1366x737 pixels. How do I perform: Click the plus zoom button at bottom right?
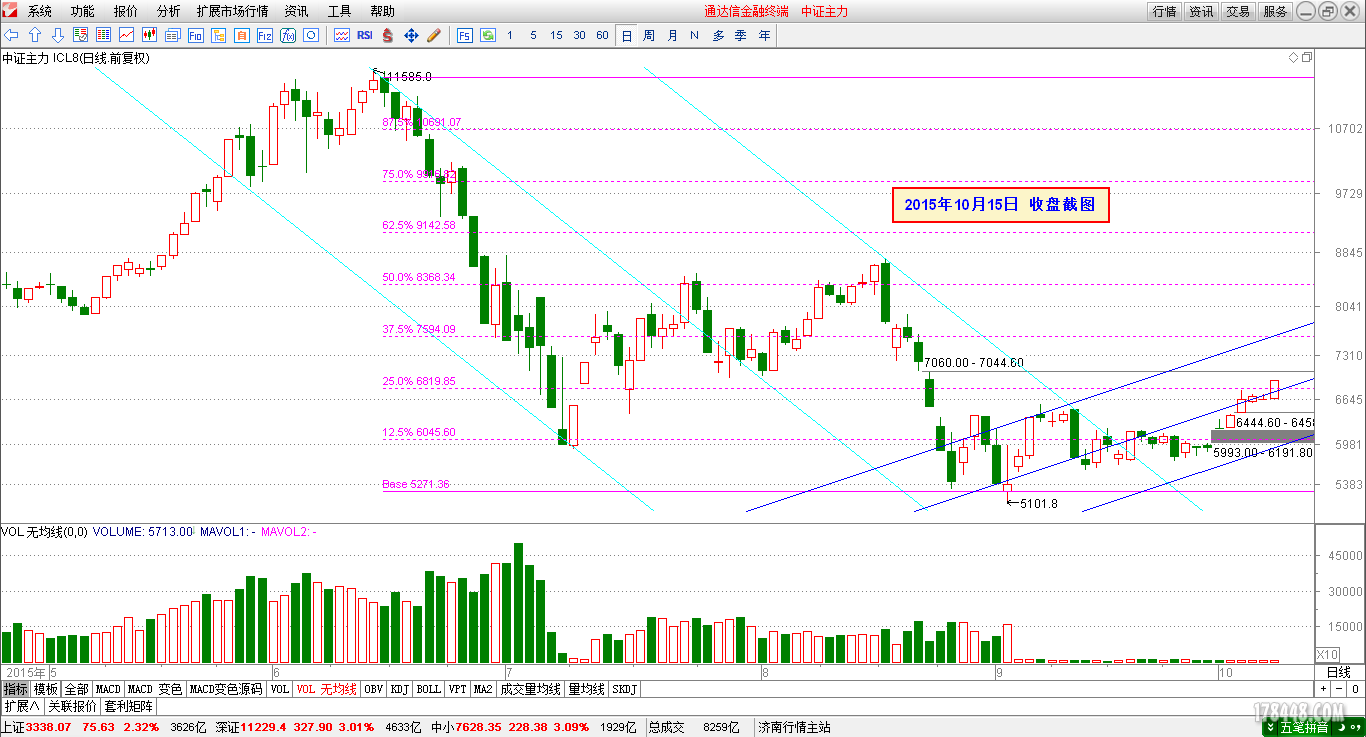pyautogui.click(x=1322, y=689)
